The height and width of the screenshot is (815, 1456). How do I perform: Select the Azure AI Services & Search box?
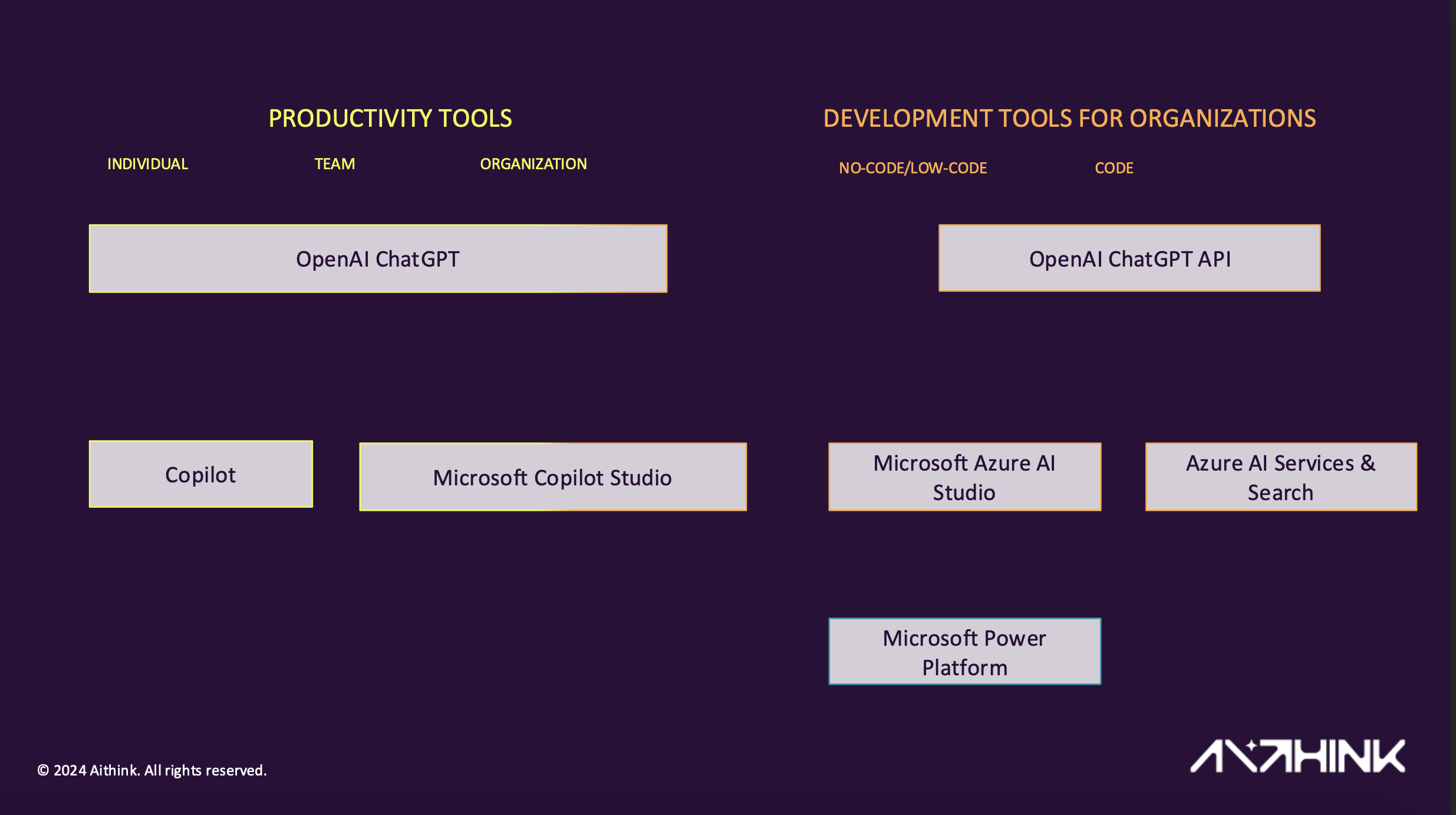tap(1281, 477)
